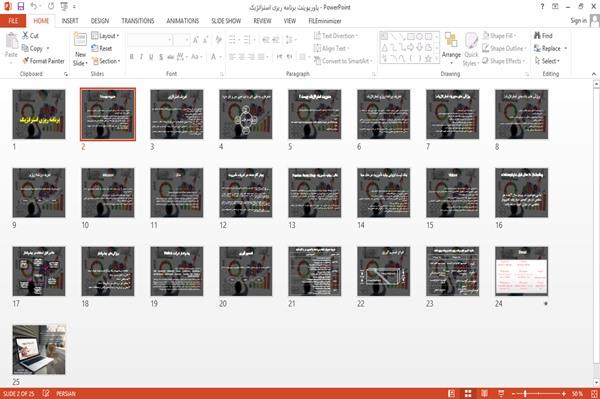
Task: Select the Format Painter tool
Action: click(x=43, y=61)
